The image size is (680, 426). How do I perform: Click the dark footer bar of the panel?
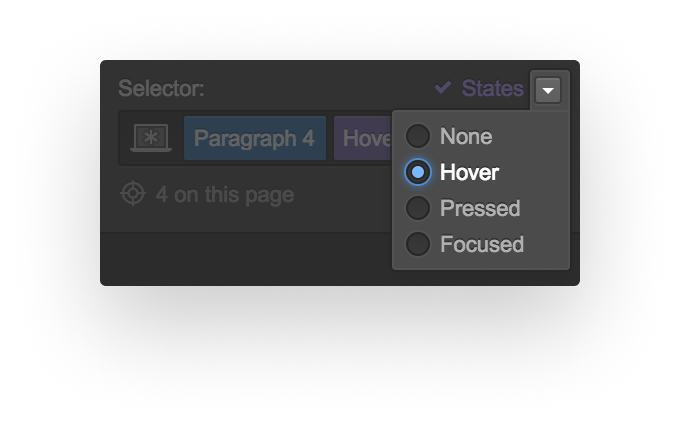tap(246, 259)
